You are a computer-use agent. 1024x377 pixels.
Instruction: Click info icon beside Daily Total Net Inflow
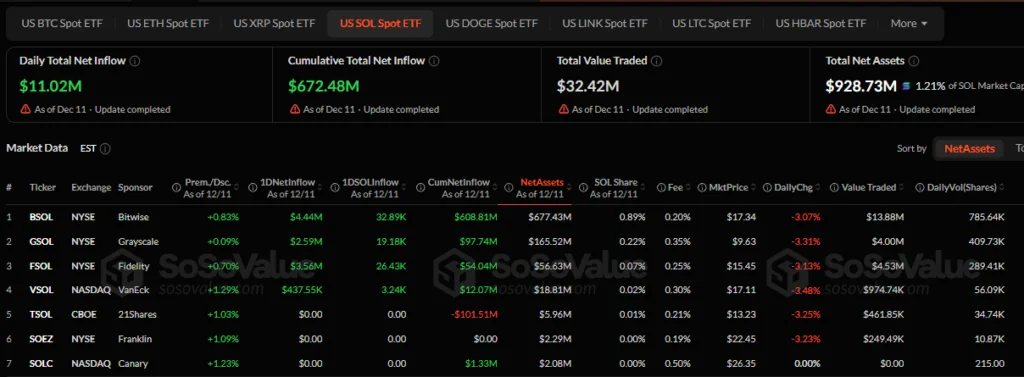click(x=135, y=61)
